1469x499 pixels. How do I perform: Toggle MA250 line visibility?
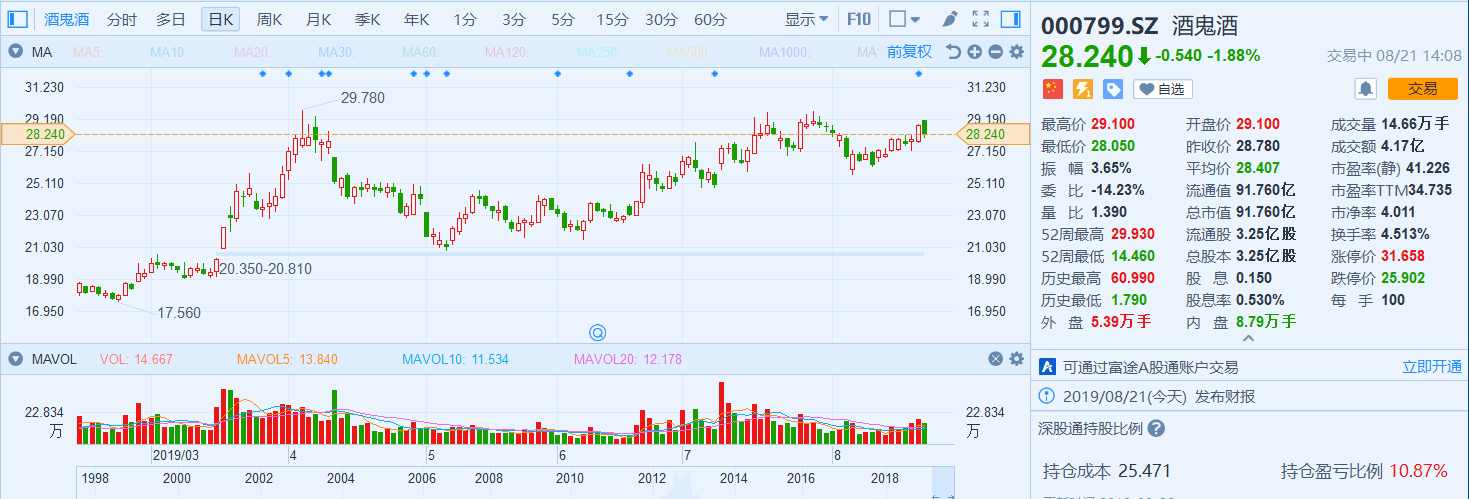(597, 52)
